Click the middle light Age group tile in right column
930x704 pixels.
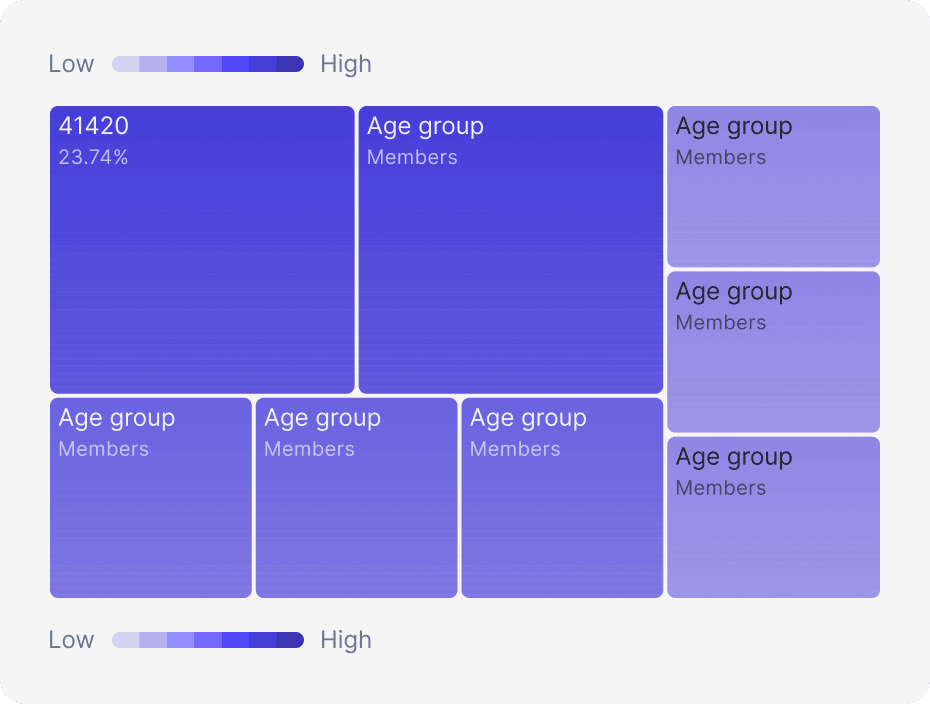click(x=773, y=360)
